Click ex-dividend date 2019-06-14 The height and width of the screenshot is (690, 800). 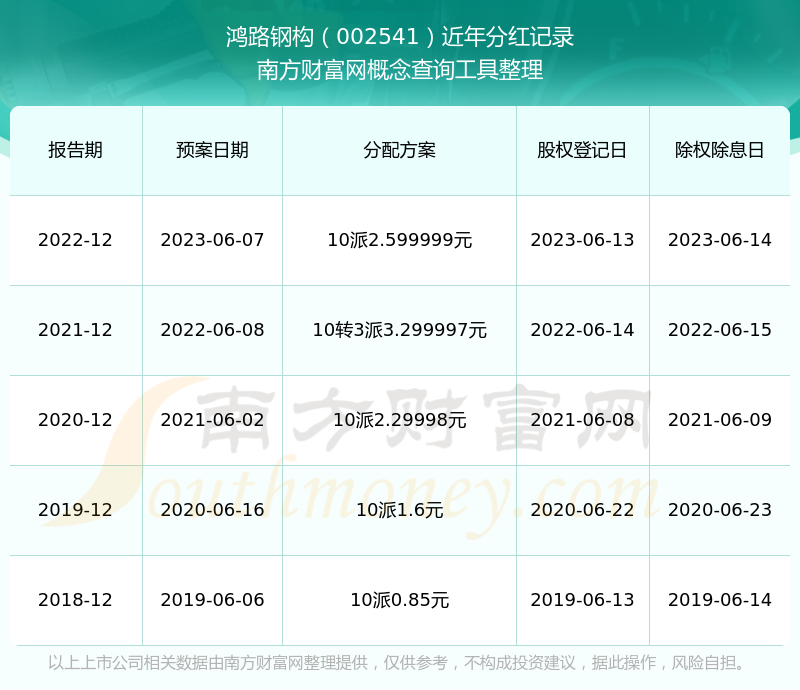tap(719, 600)
